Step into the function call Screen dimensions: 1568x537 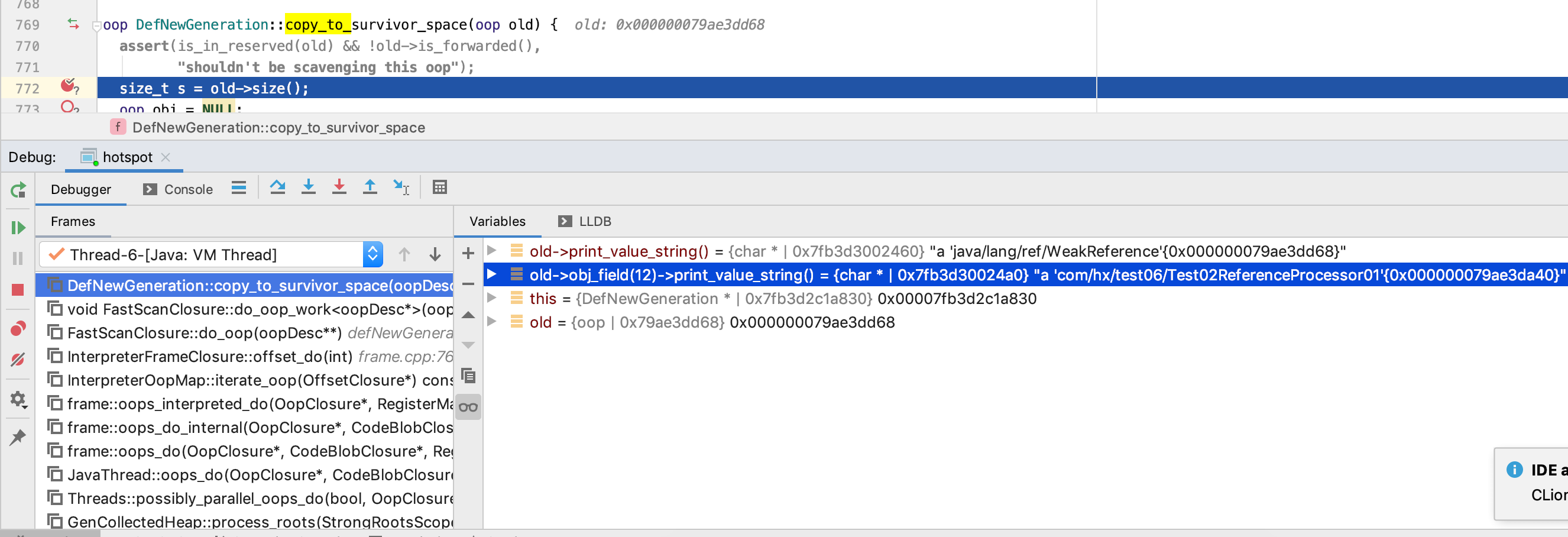pos(309,187)
